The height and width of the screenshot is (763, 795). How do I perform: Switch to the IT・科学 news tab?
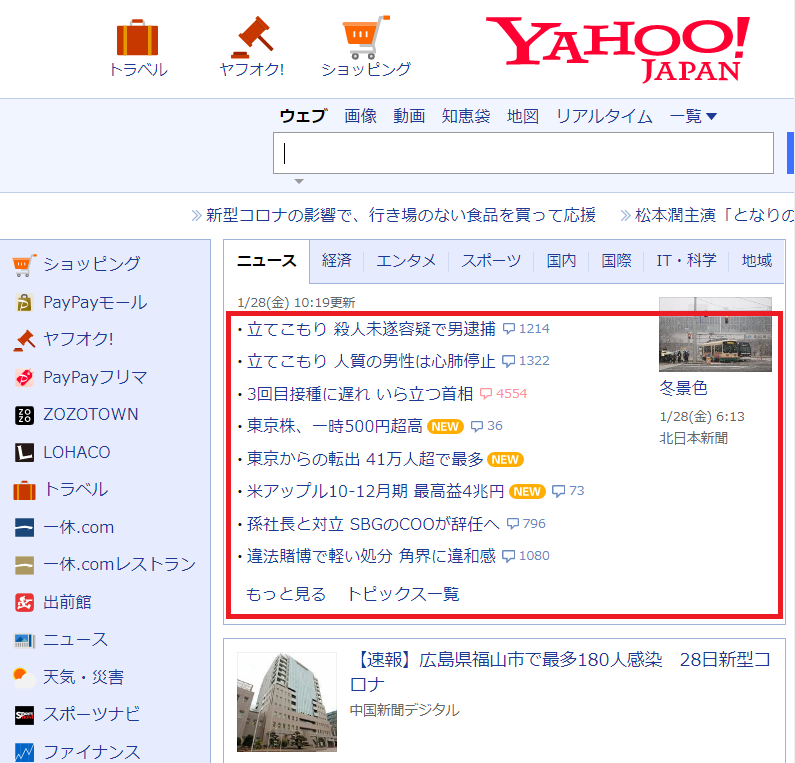[686, 261]
